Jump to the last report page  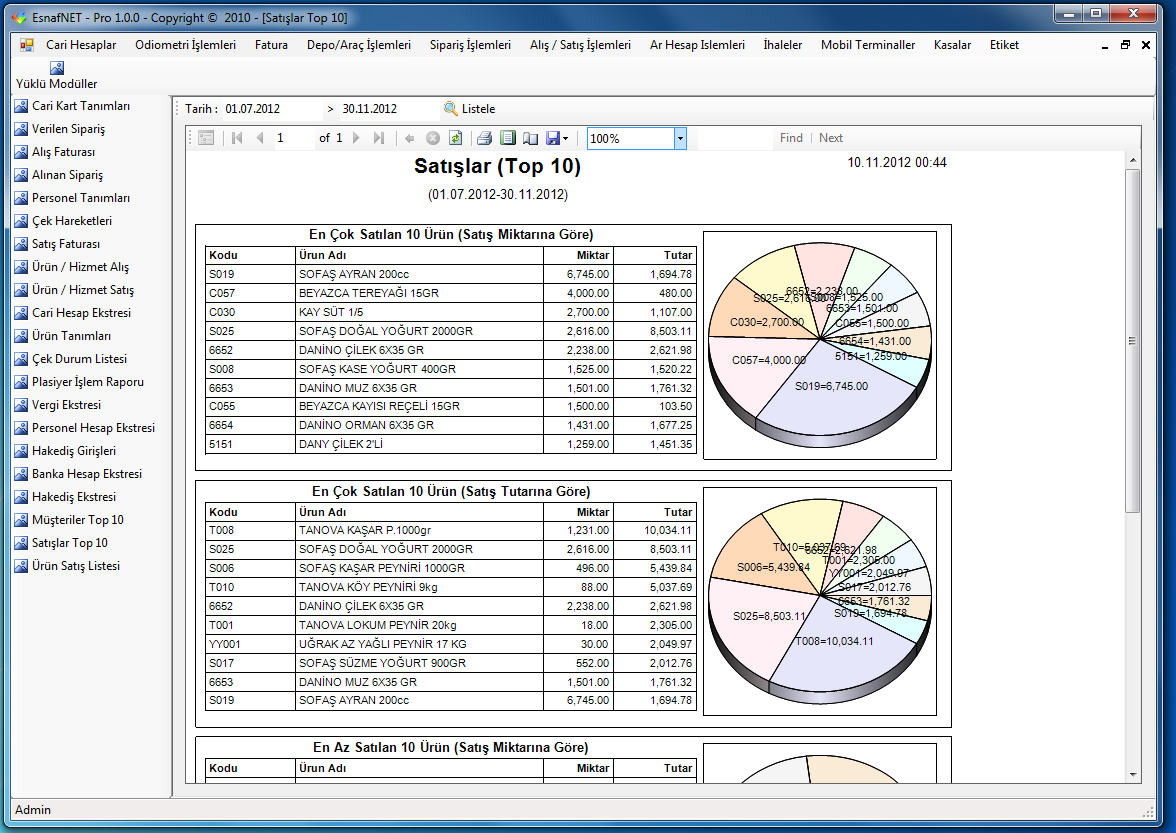coord(380,138)
